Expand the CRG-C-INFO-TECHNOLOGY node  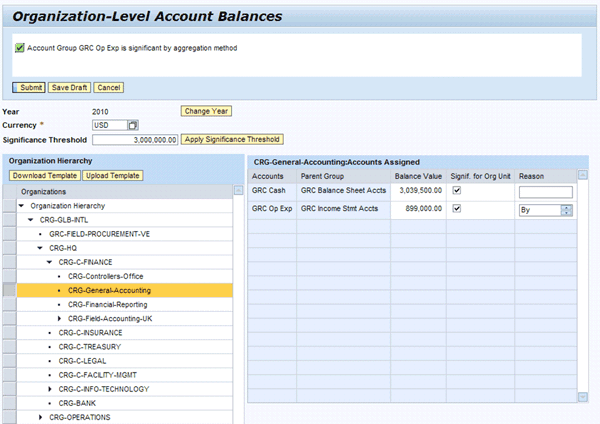49,389
